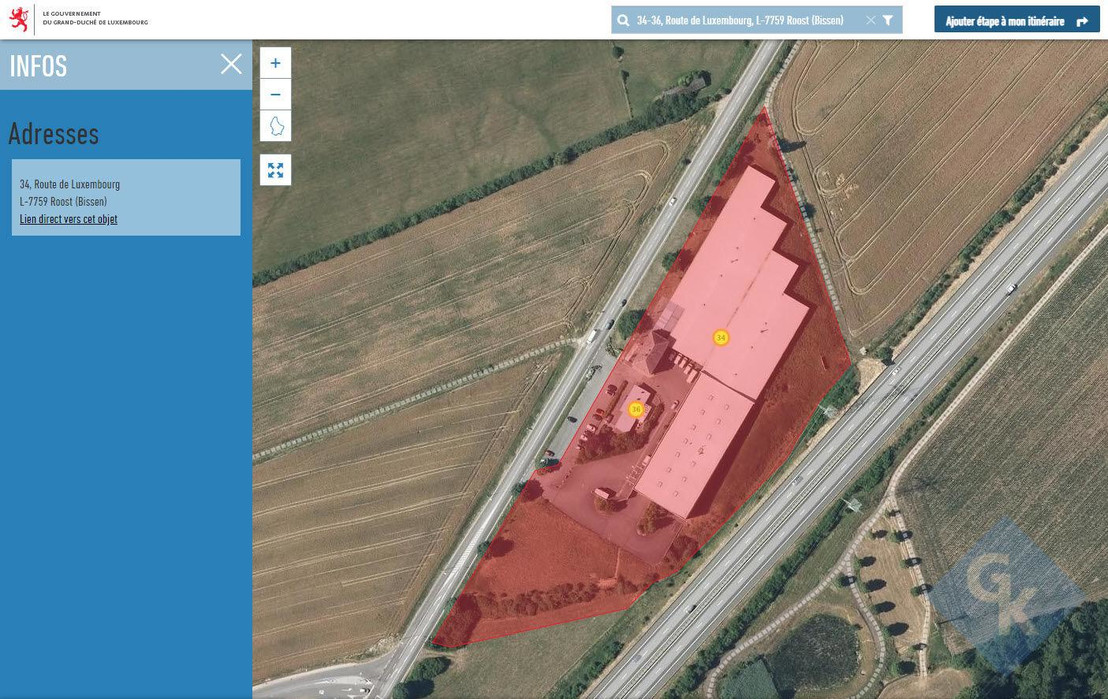Select the yellow marker numbered 34
Viewport: 1108px width, 699px height.
pyautogui.click(x=720, y=338)
